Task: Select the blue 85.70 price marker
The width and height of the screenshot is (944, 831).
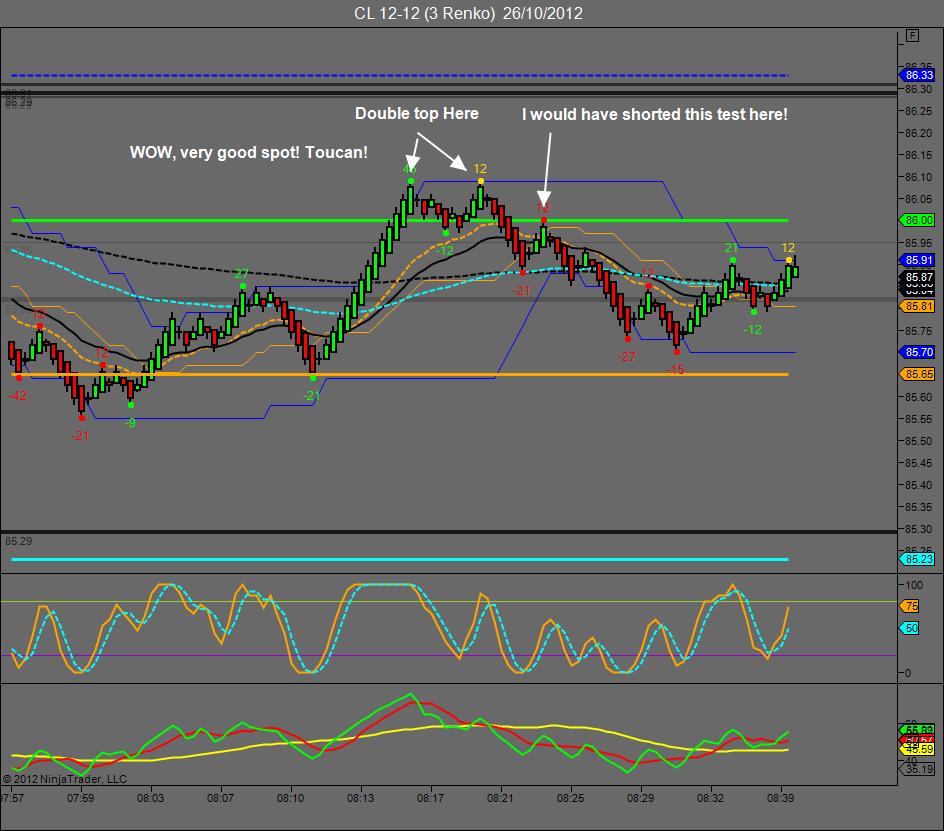Action: coord(917,352)
